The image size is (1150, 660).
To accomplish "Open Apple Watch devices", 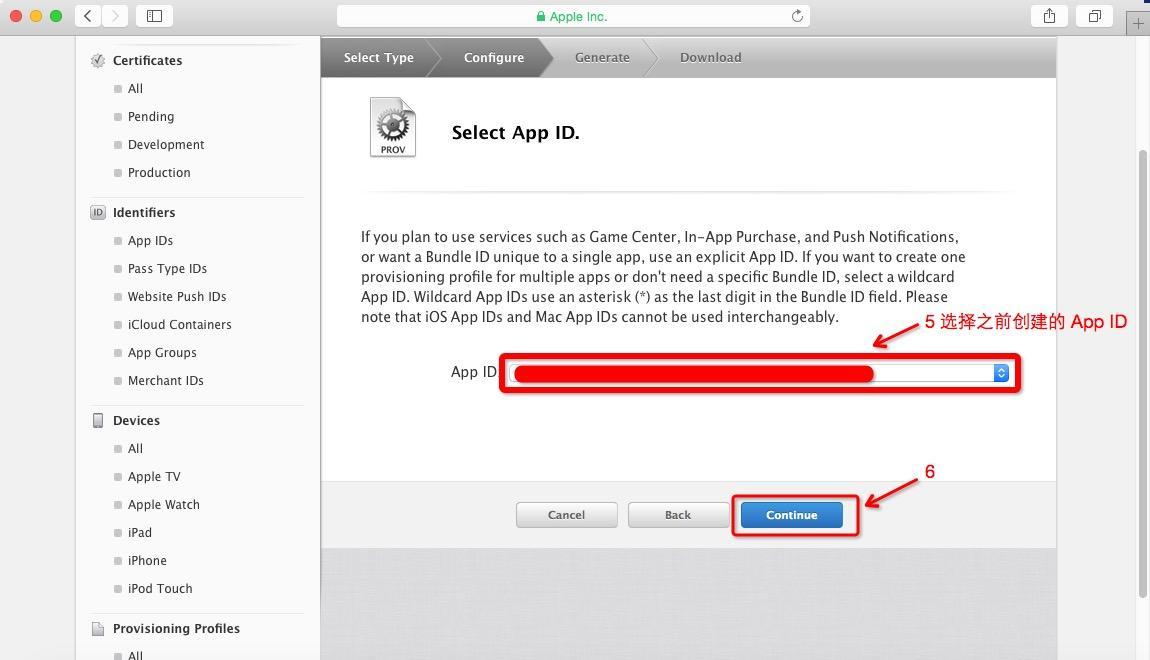I will tap(164, 505).
